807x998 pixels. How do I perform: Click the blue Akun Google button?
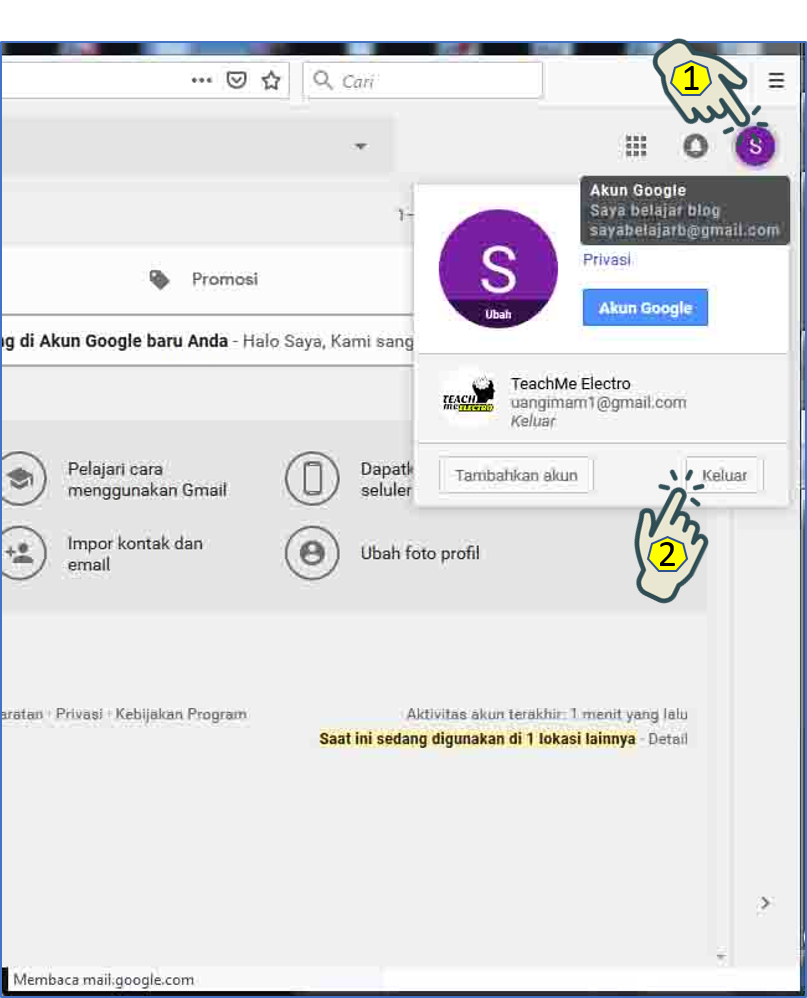point(645,307)
